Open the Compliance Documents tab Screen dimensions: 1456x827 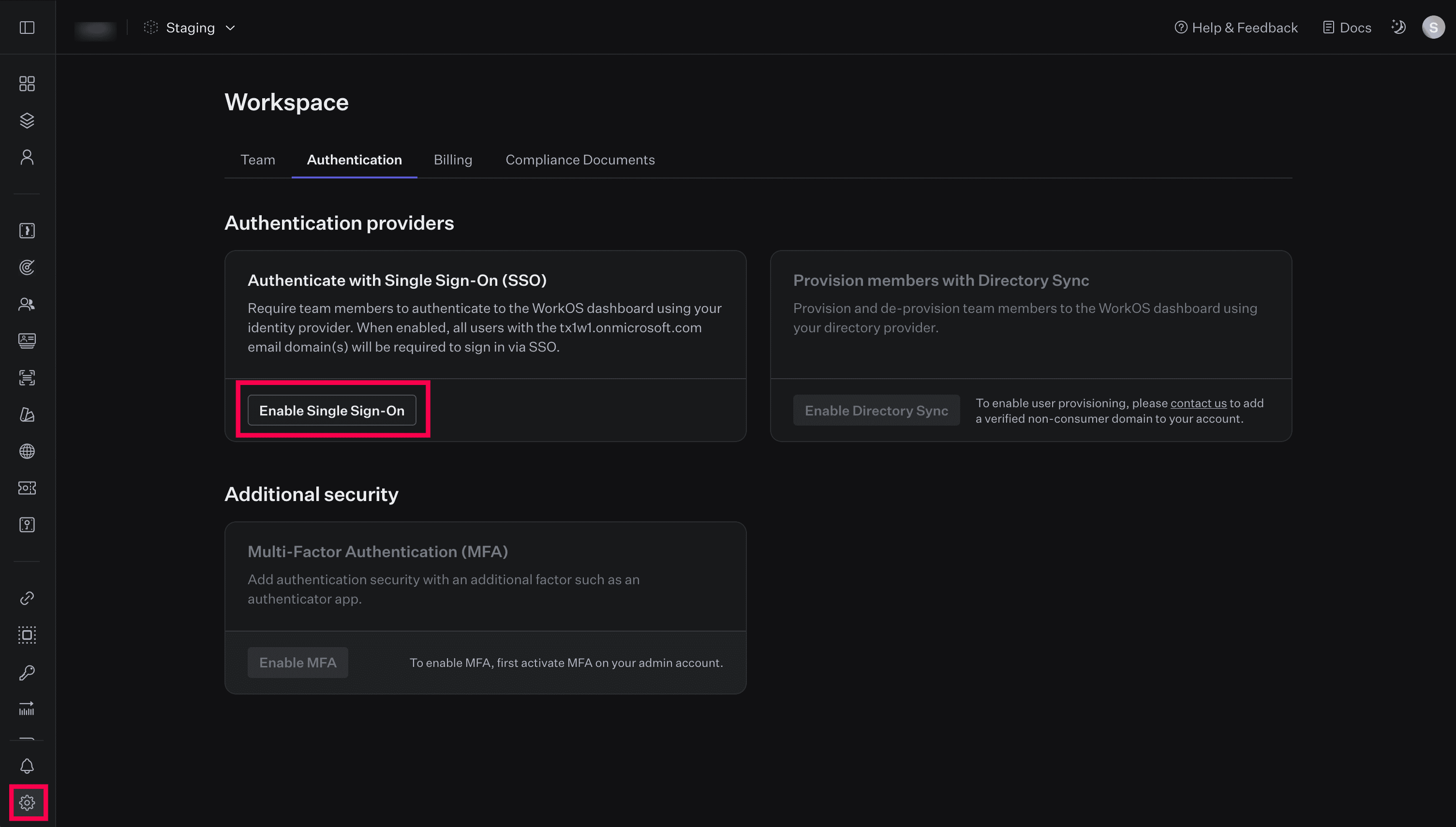pos(579,160)
